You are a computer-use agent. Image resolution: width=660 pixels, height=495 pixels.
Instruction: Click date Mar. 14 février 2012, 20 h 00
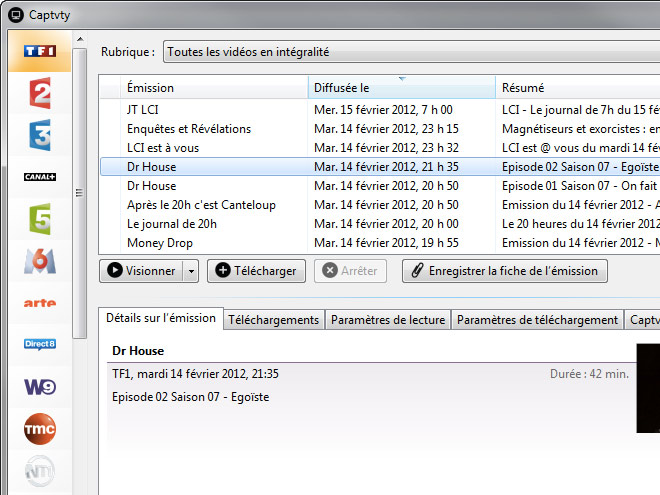[386, 224]
